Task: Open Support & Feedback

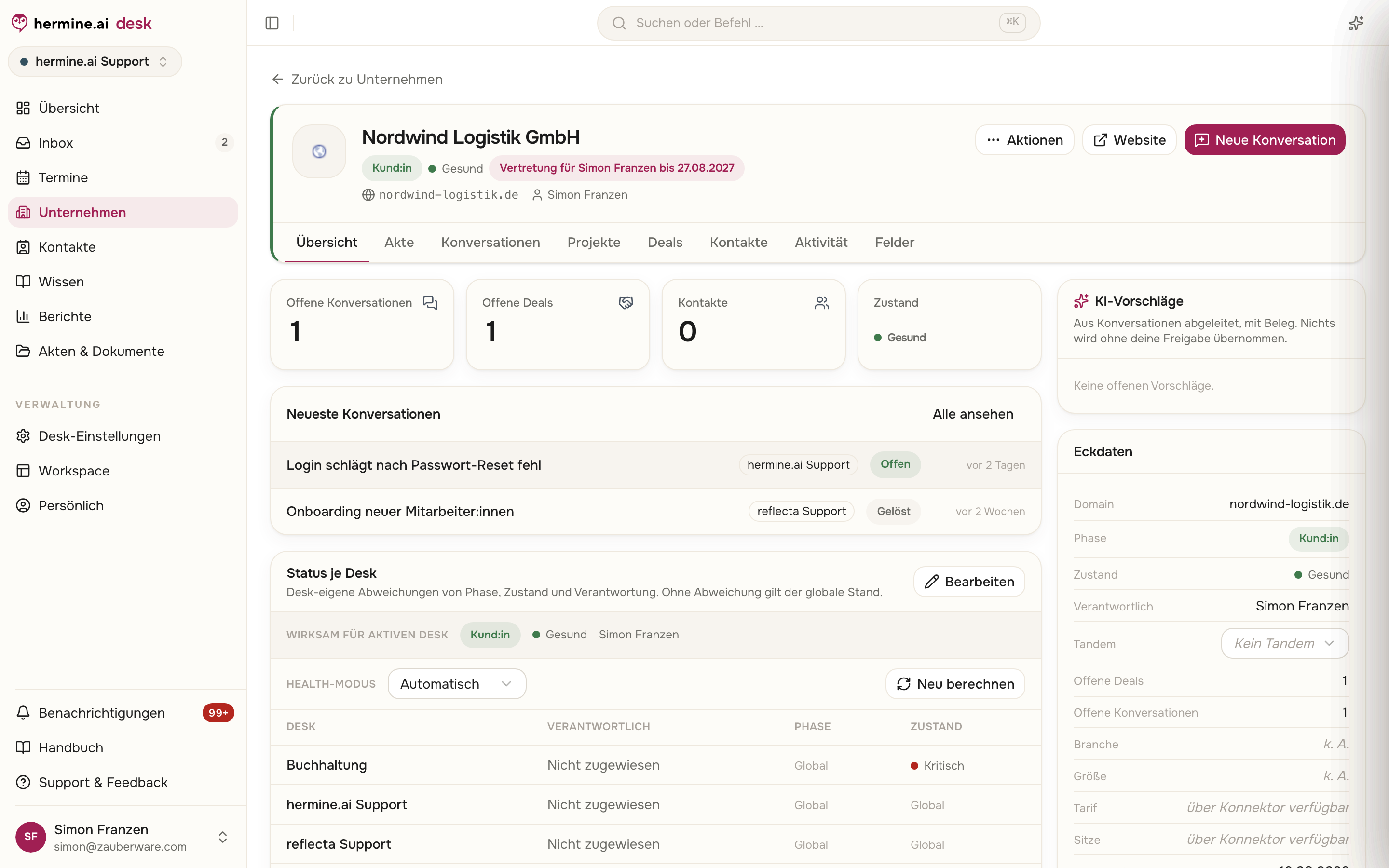Action: 123,782
